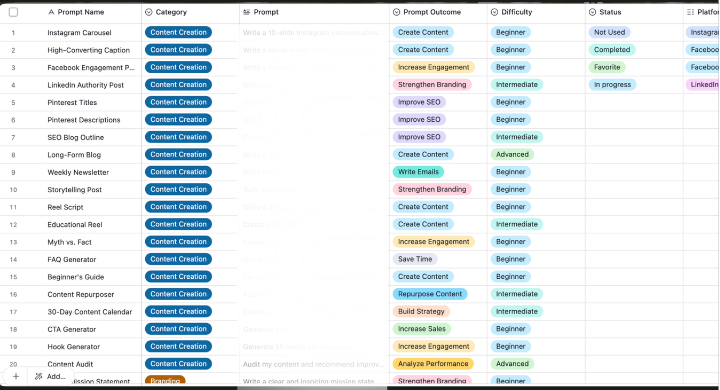Select the SEO Blog Outline cell
720x390 pixels.
pos(76,137)
